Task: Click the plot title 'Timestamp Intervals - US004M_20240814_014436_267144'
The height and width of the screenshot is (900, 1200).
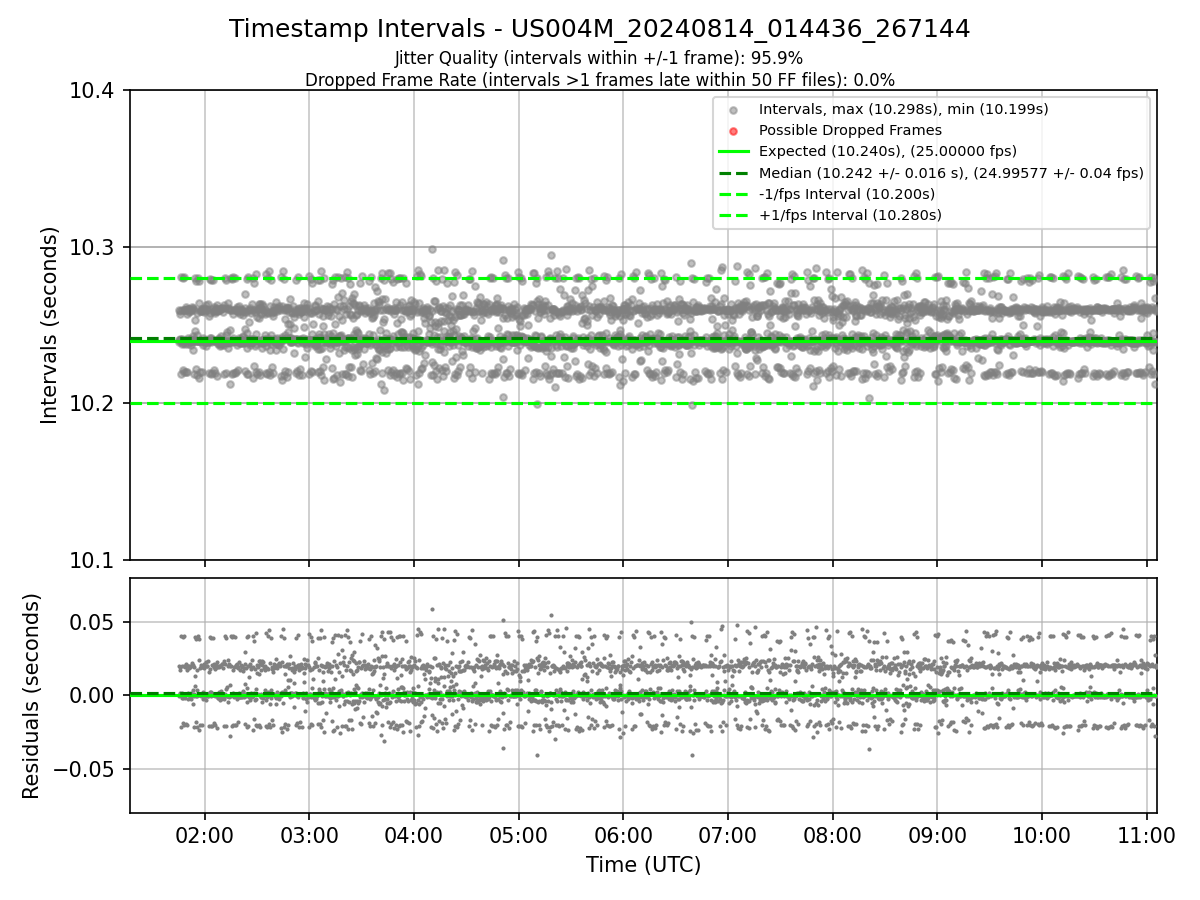Action: (x=600, y=29)
